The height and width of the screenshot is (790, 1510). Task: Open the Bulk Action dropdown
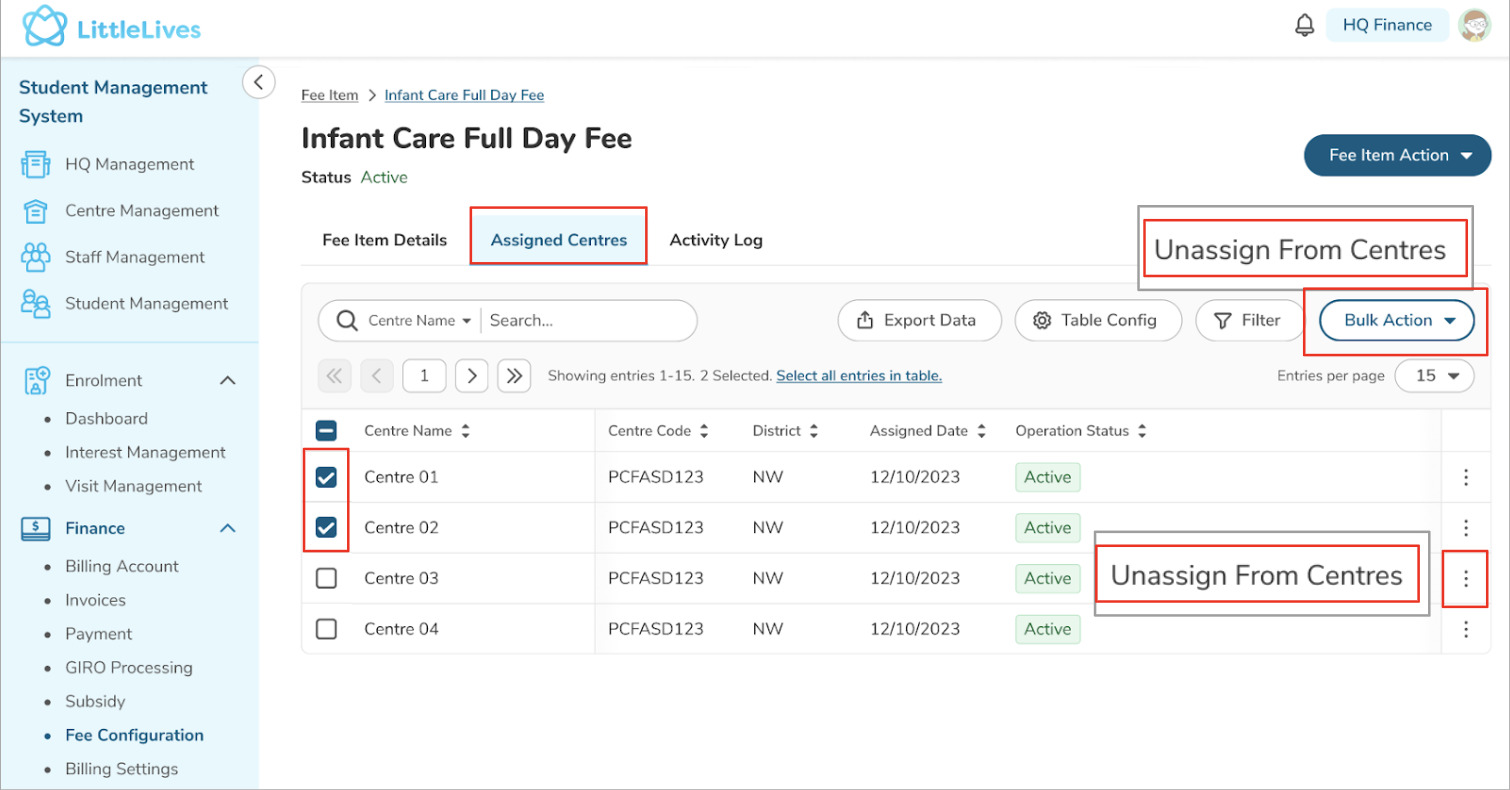tap(1396, 321)
